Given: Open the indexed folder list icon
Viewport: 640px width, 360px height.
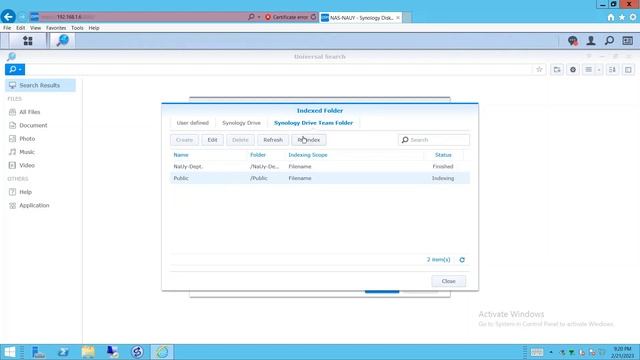Looking at the screenshot, I should tap(557, 70).
